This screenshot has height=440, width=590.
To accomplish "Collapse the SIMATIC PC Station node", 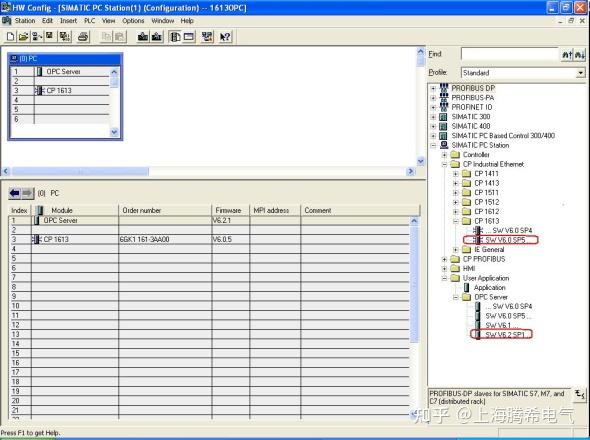I will (x=433, y=145).
